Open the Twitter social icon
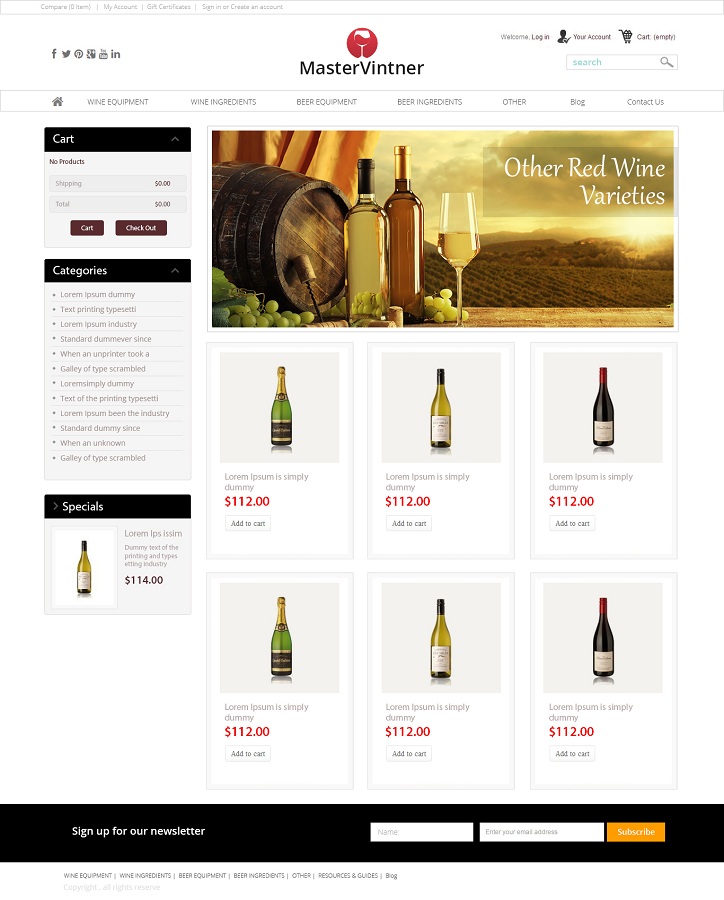The image size is (724, 900). coord(66,53)
